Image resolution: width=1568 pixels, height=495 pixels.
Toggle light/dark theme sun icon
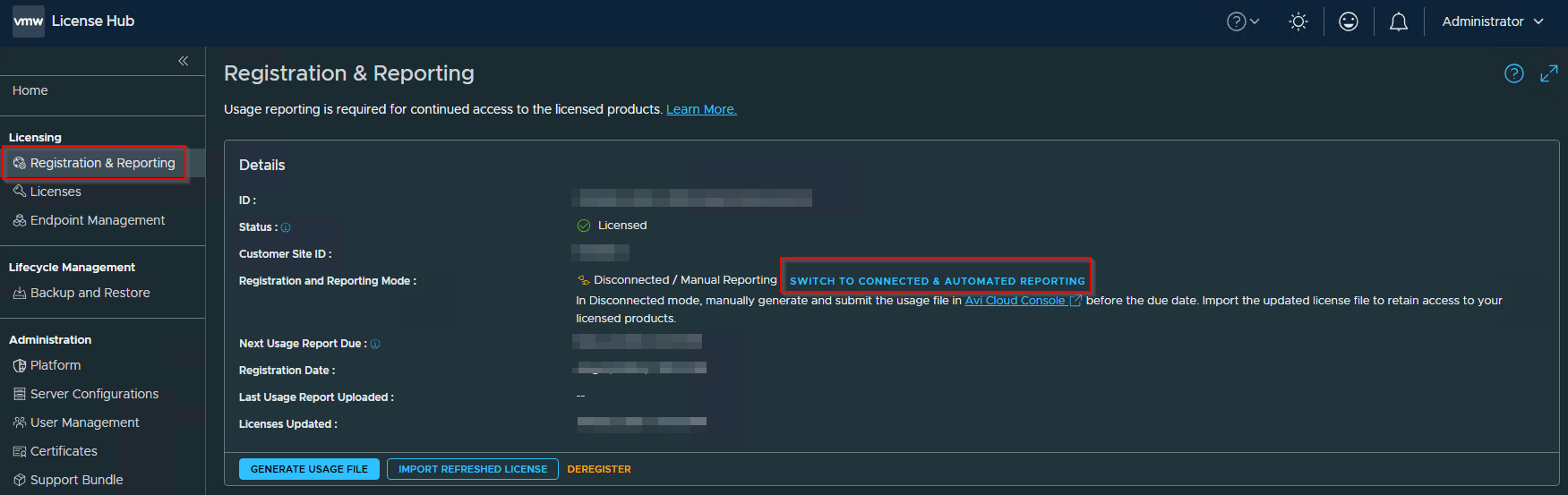tap(1298, 21)
